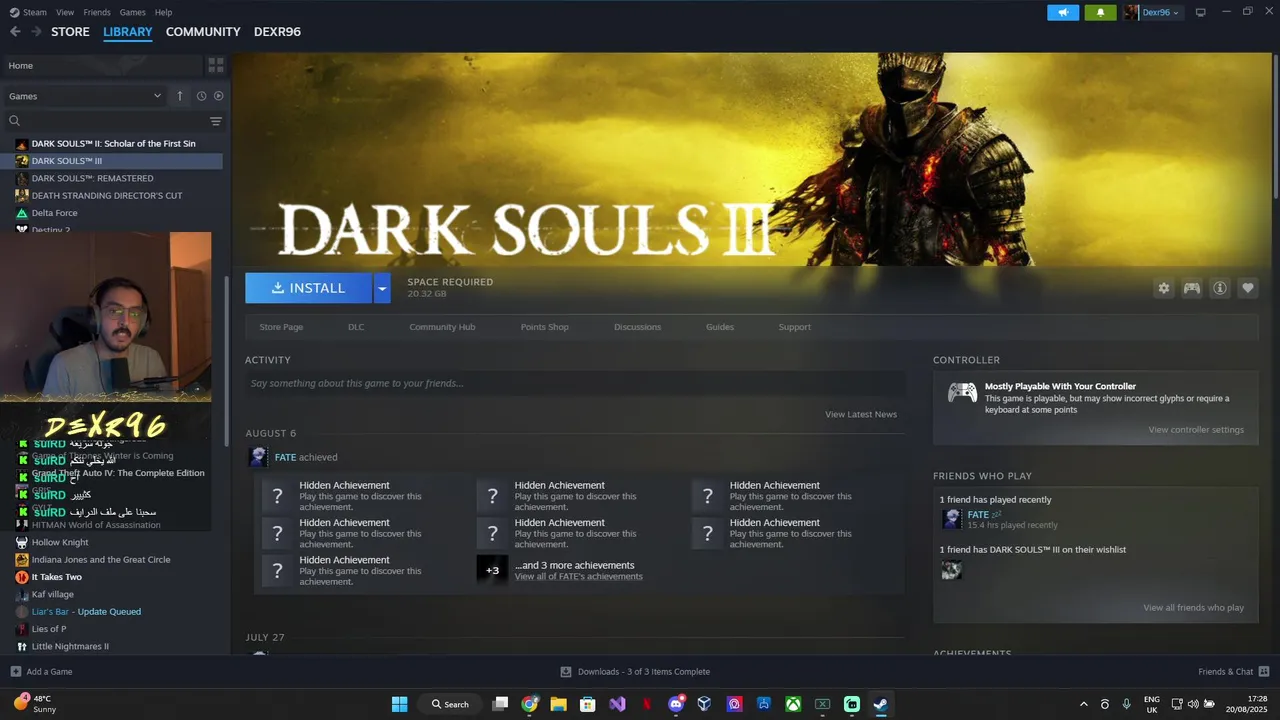
Task: Click the wishlist friend's avatar
Action: click(x=951, y=570)
